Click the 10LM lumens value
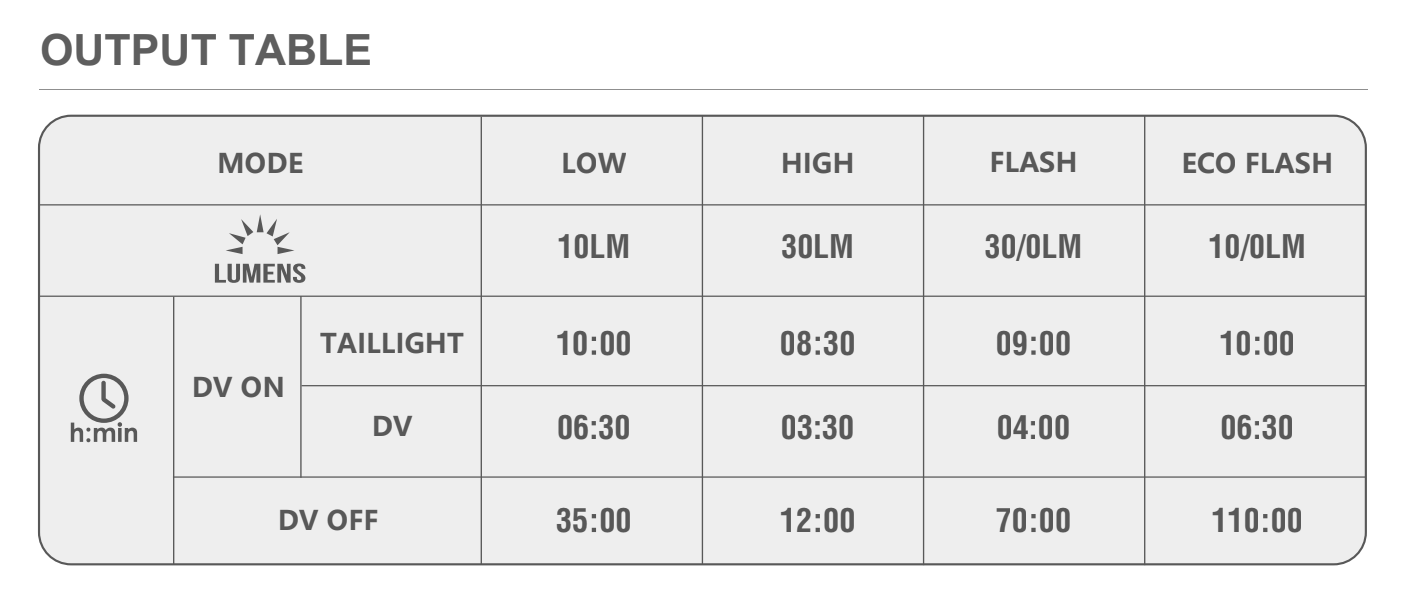Image resolution: width=1414 pixels, height=602 pixels. pos(593,248)
